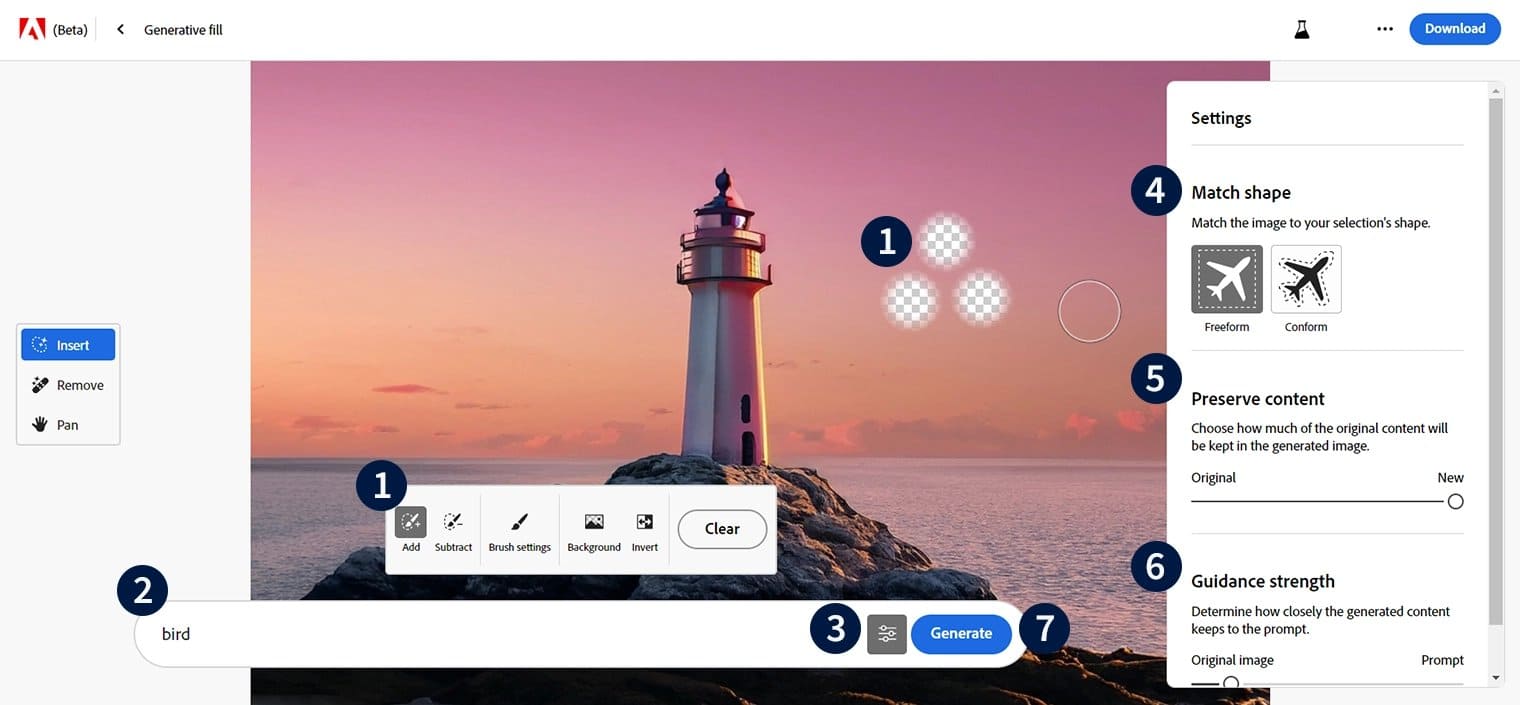
Task: Open Brush settings
Action: tap(519, 529)
